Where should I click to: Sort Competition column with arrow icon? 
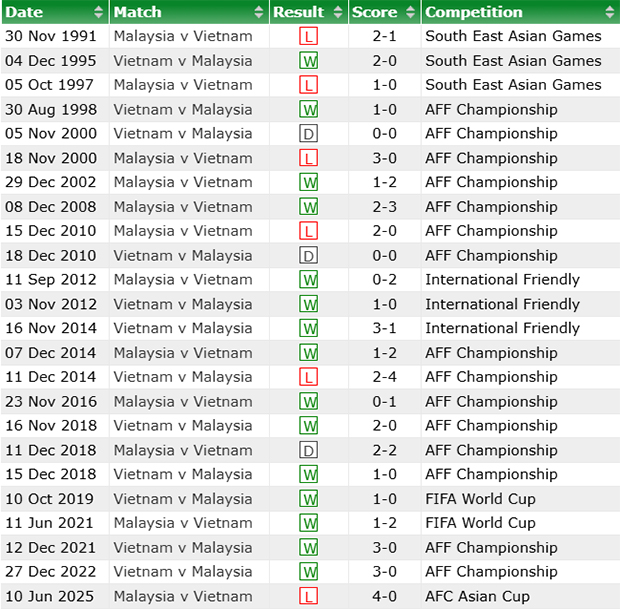coord(610,12)
